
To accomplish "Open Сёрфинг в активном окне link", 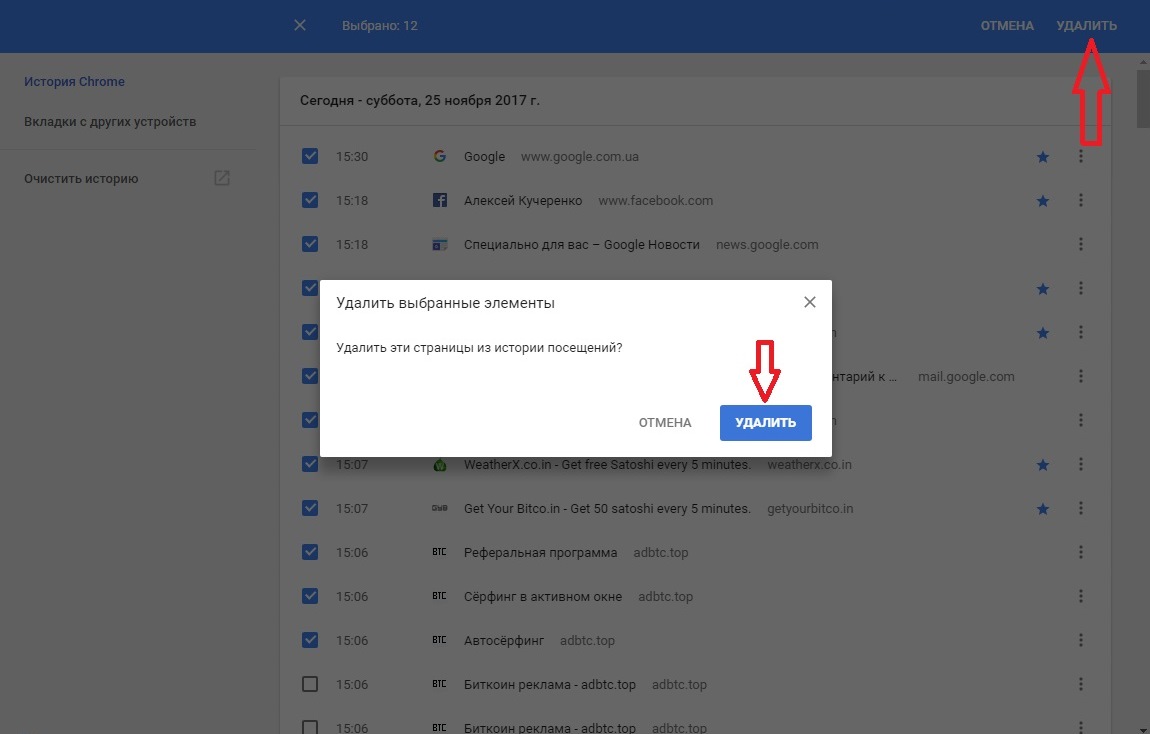I will point(543,596).
